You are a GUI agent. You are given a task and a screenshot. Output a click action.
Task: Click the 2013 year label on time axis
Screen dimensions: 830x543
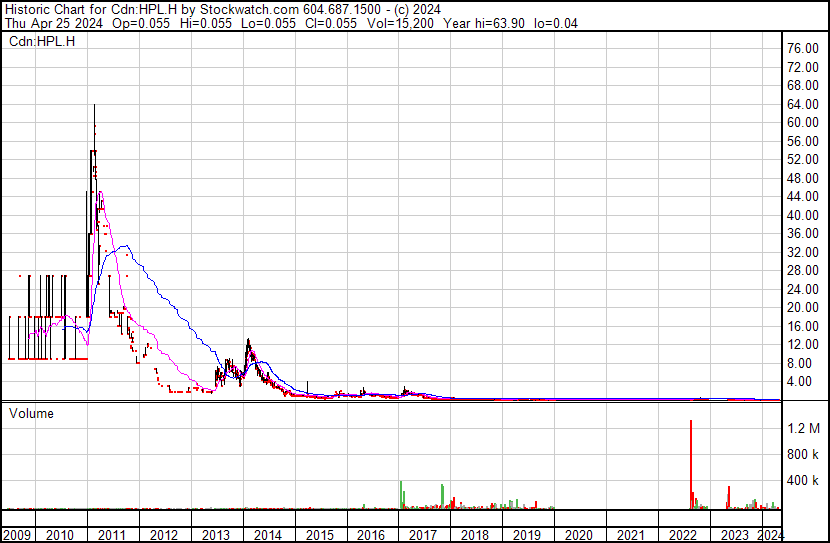[216, 535]
